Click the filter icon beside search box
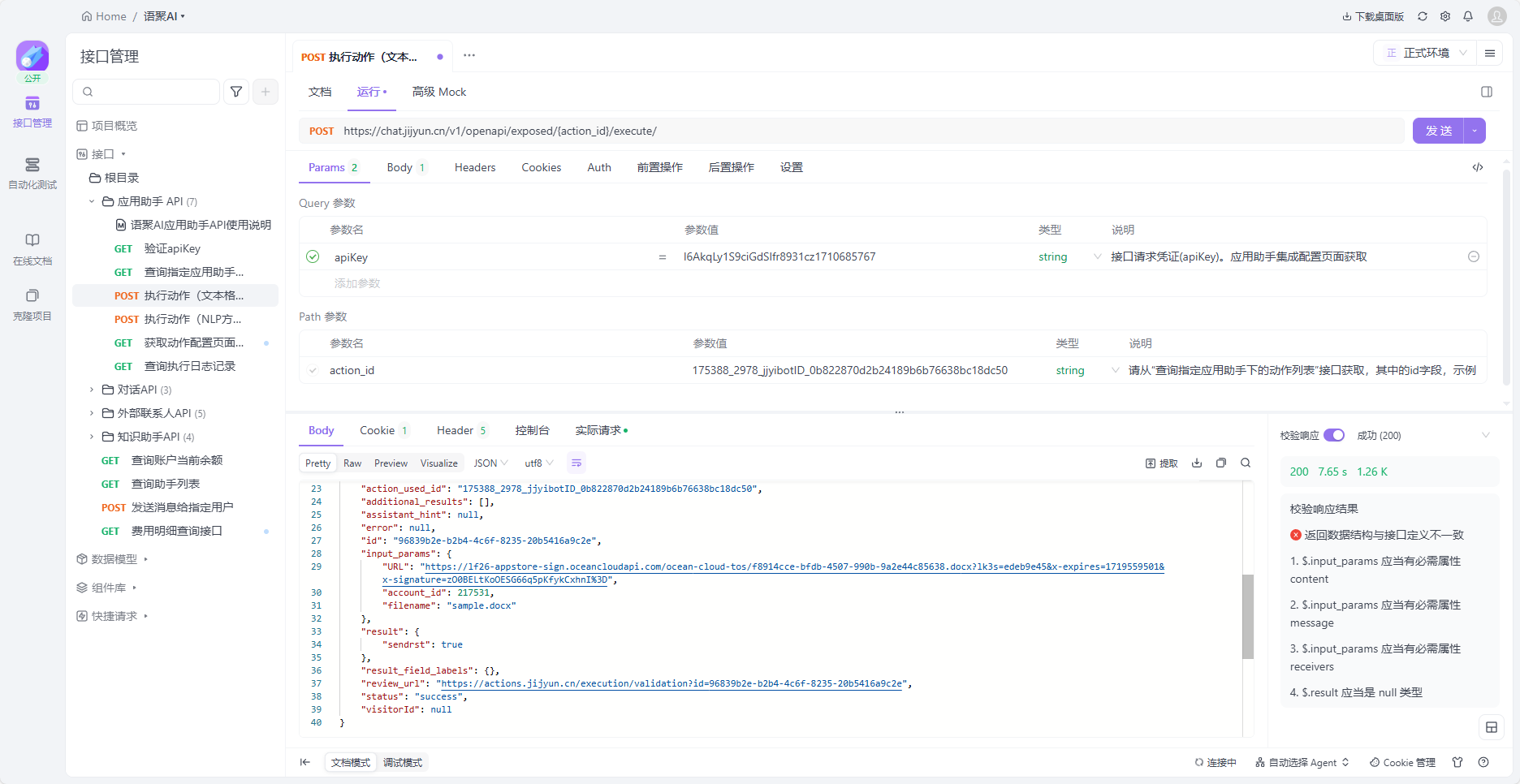The image size is (1520, 784). pyautogui.click(x=236, y=92)
